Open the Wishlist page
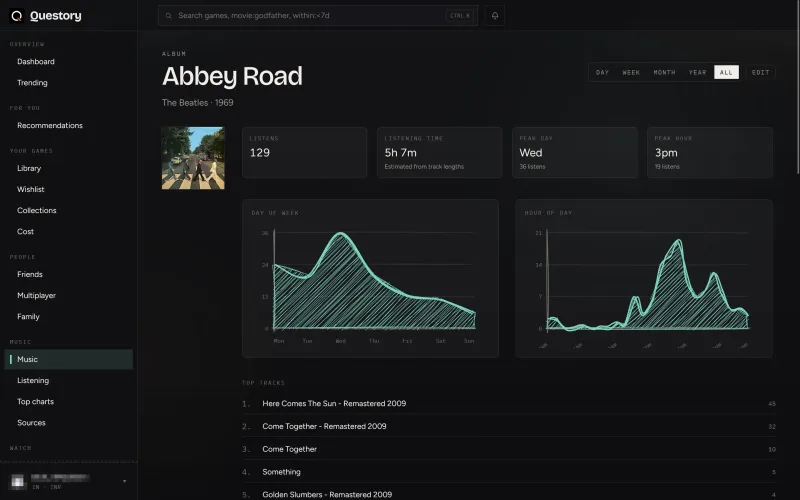Screen dimensions: 800x500 (31, 189)
